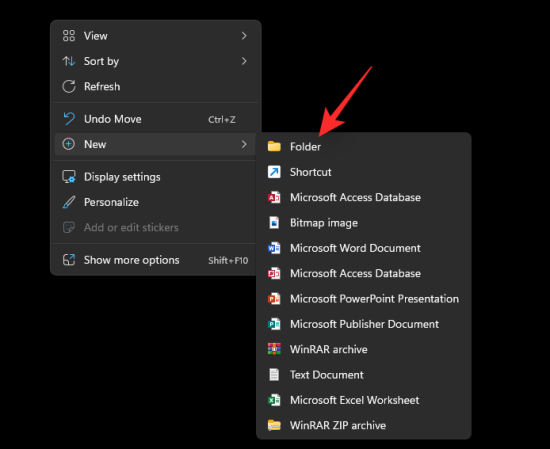Click the greyed-out Add or edit stickers entry
This screenshot has width=550, height=449.
coord(154,228)
